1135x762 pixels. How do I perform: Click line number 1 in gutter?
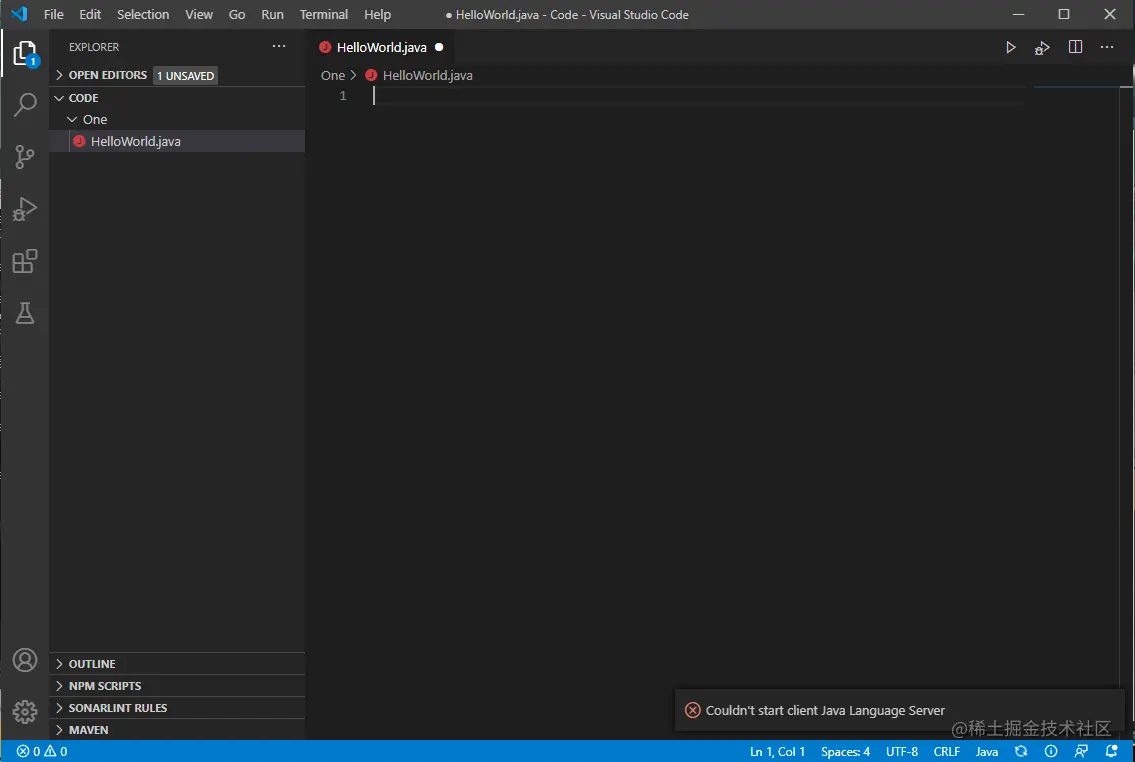343,96
